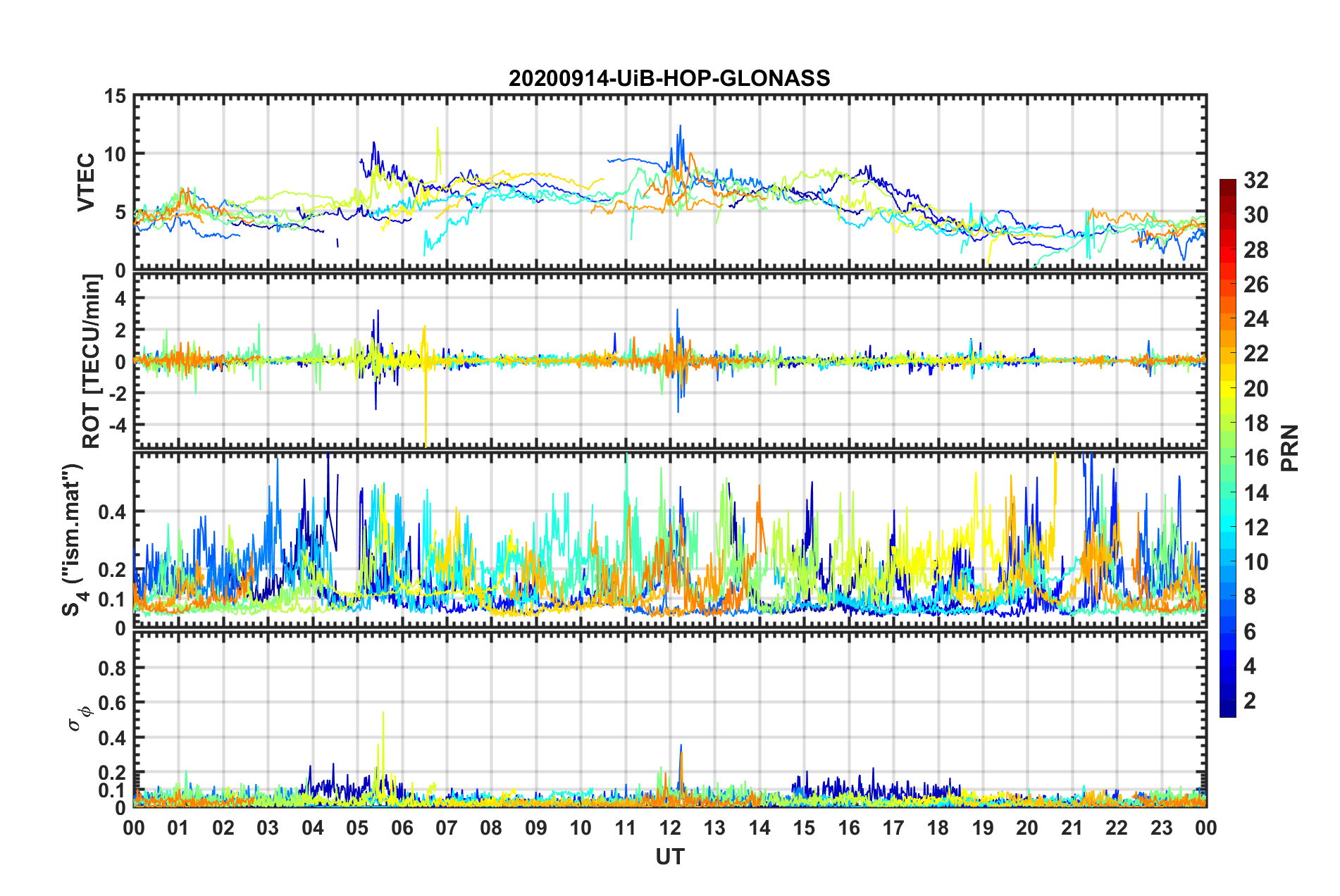Click the ROT [TECU/min] axis label
The height and width of the screenshot is (896, 1340).
pos(92,361)
